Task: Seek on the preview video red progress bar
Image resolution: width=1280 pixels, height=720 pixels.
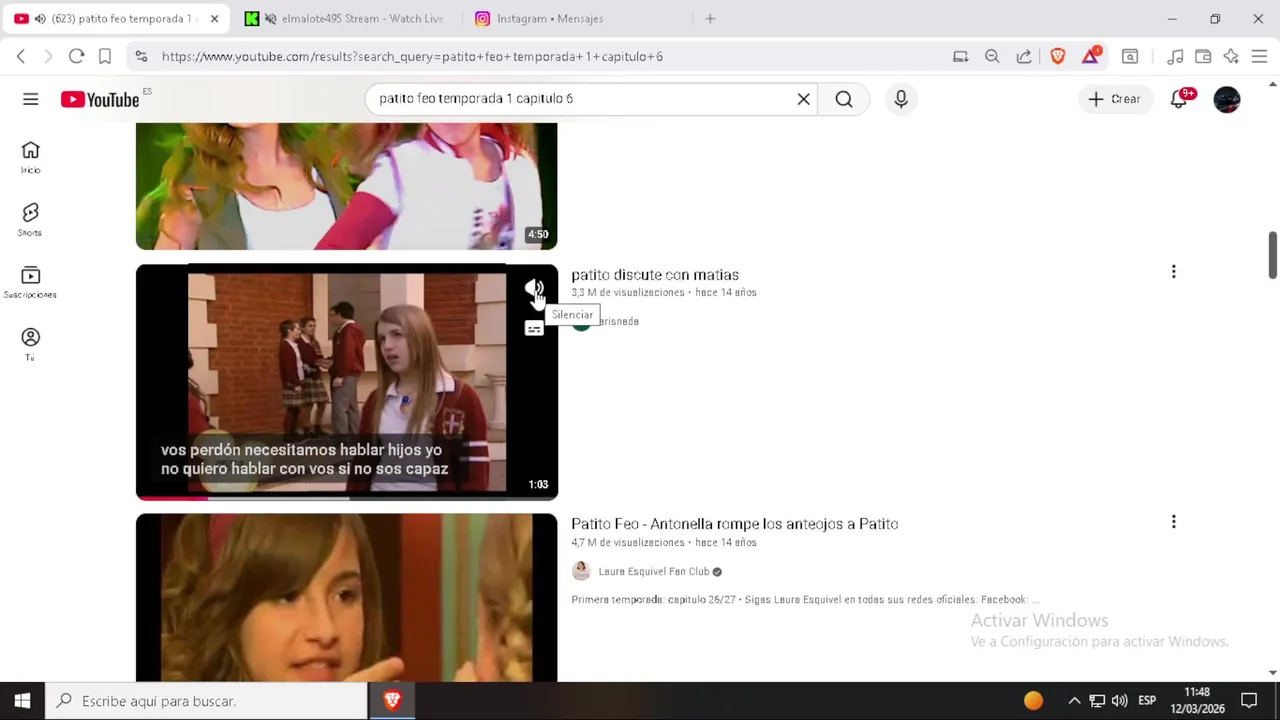Action: pyautogui.click(x=346, y=496)
